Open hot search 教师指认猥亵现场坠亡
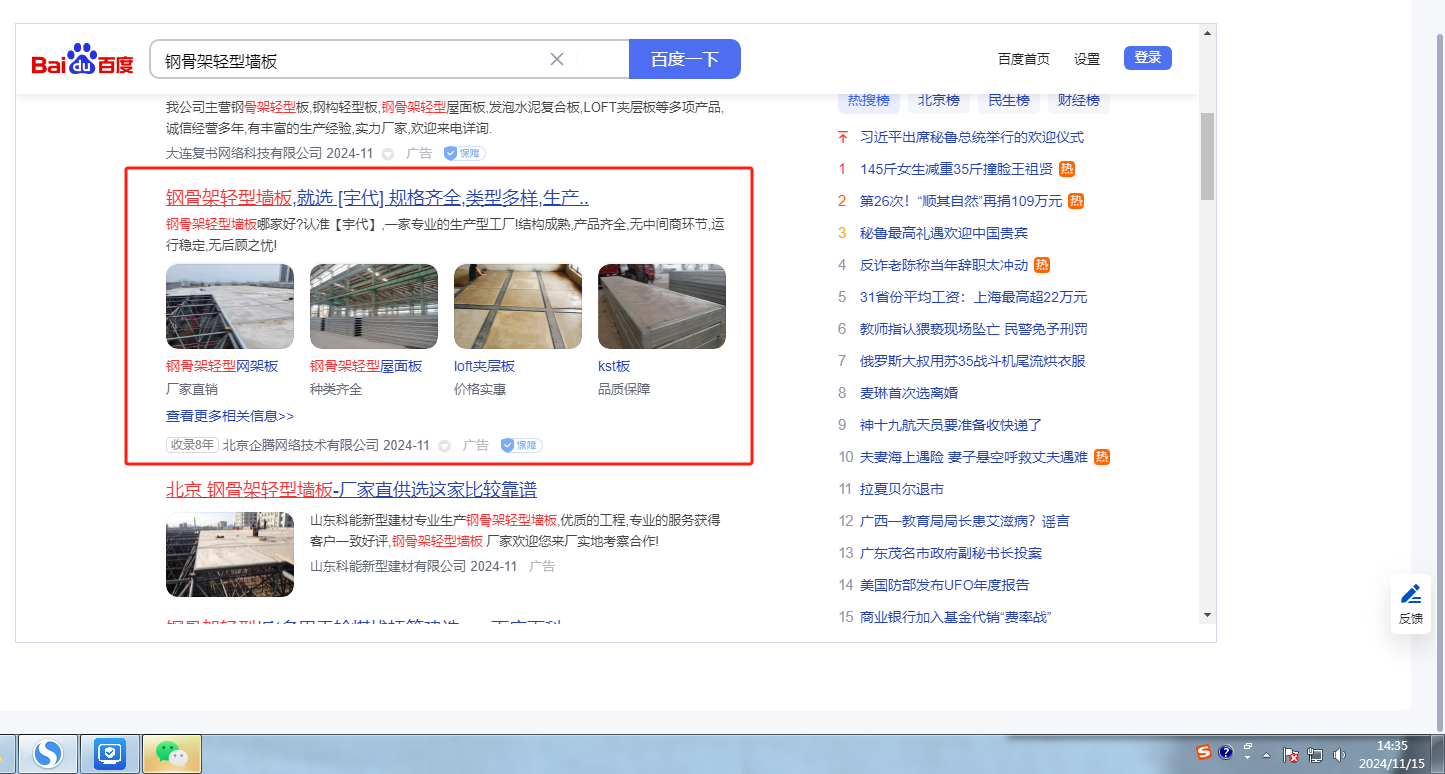 [974, 329]
